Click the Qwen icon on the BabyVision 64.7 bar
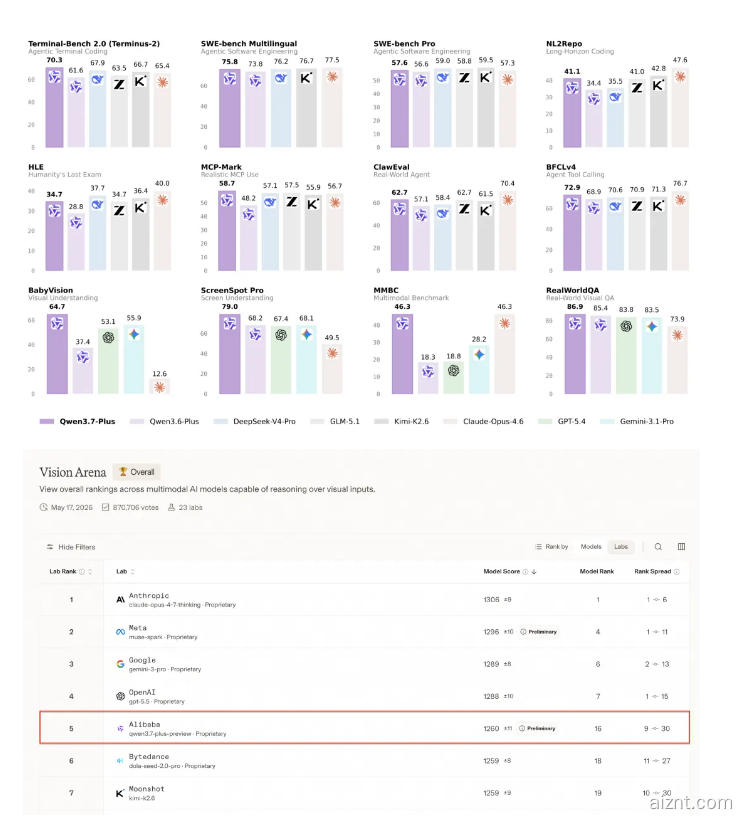 pos(57,324)
